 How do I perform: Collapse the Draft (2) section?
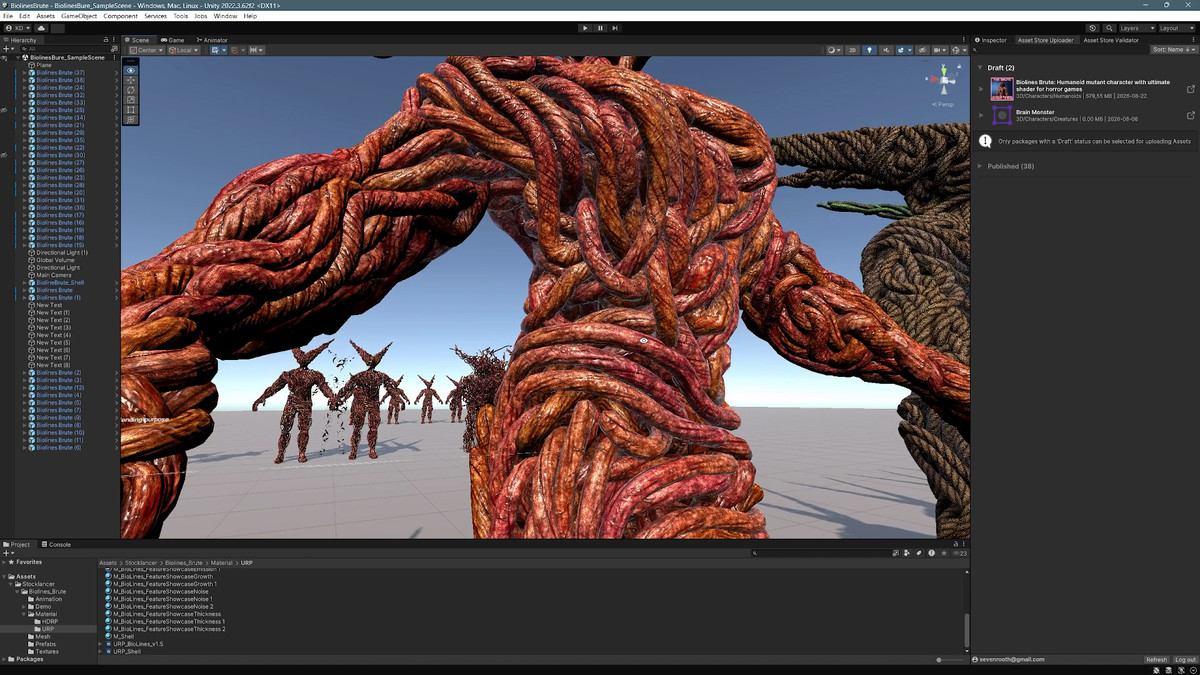point(980,68)
